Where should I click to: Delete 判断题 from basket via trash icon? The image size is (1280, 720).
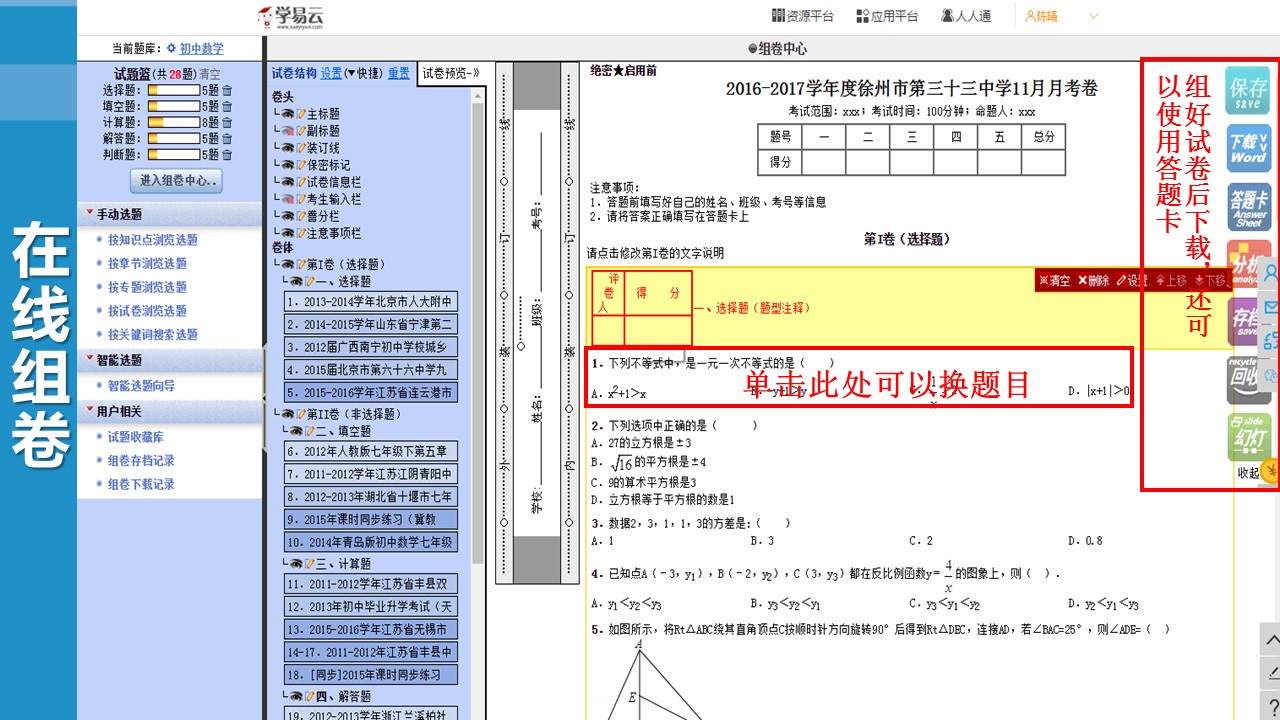click(227, 155)
